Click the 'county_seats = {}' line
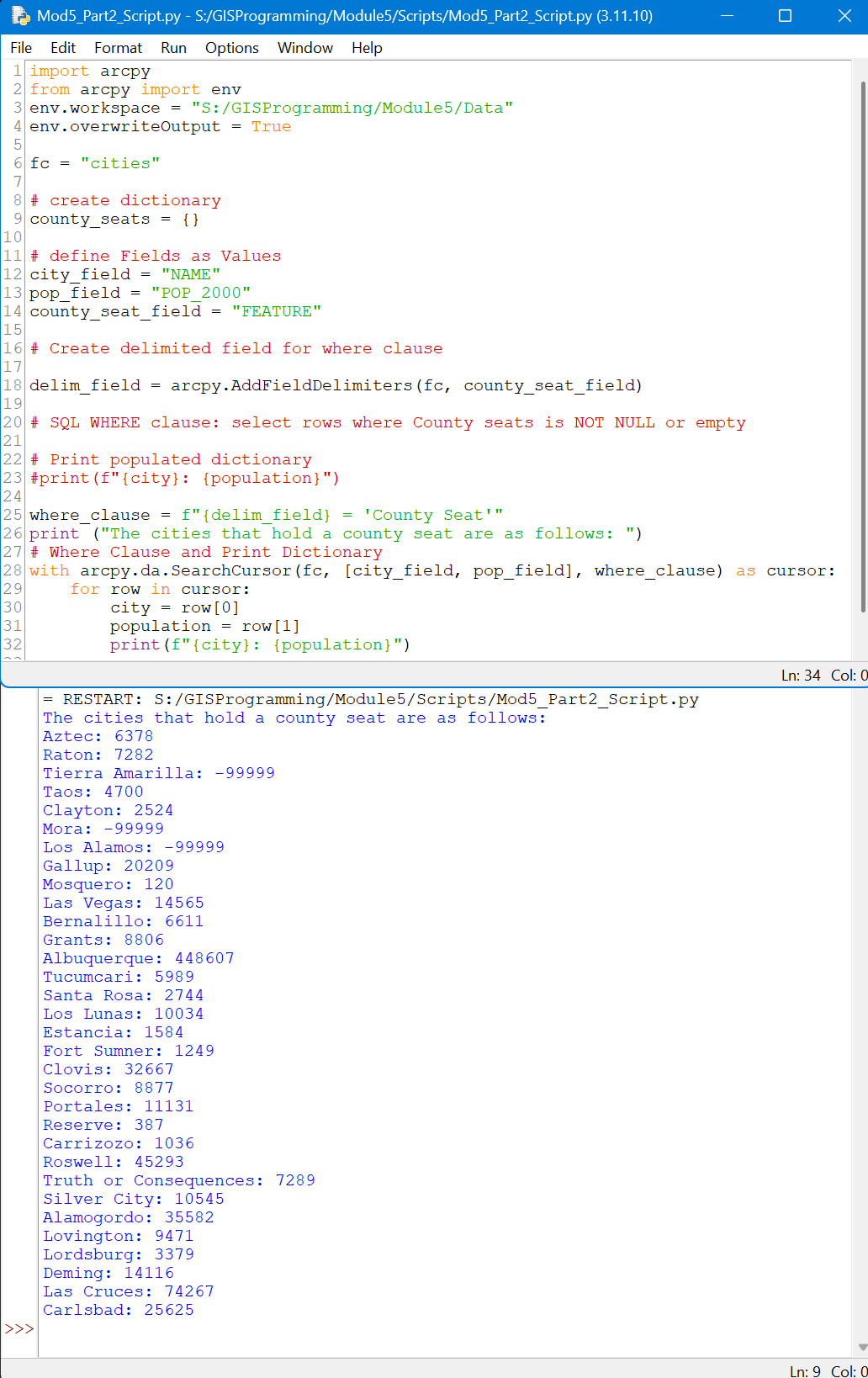Image resolution: width=868 pixels, height=1378 pixels. (114, 219)
